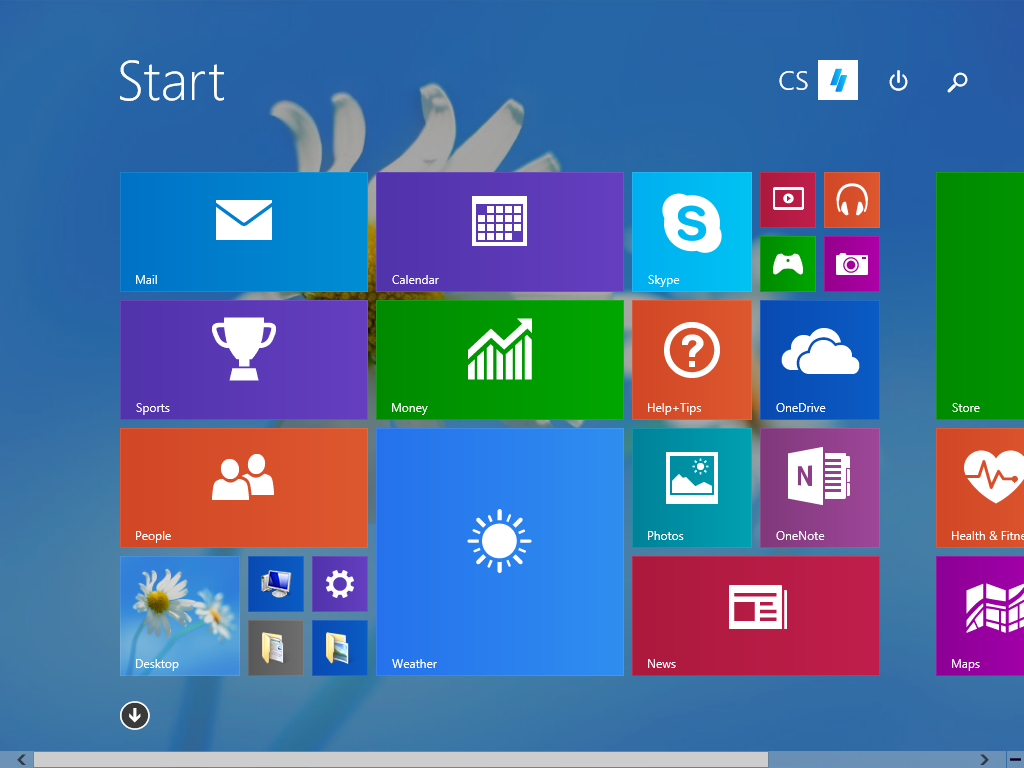Visit the Windows Store
The image size is (1024, 768).
(x=979, y=295)
